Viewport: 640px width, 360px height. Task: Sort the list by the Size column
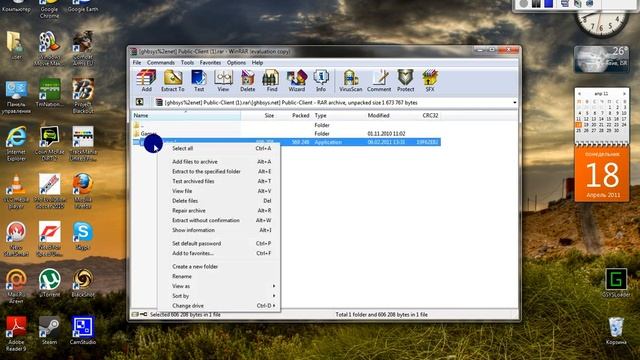[258, 116]
